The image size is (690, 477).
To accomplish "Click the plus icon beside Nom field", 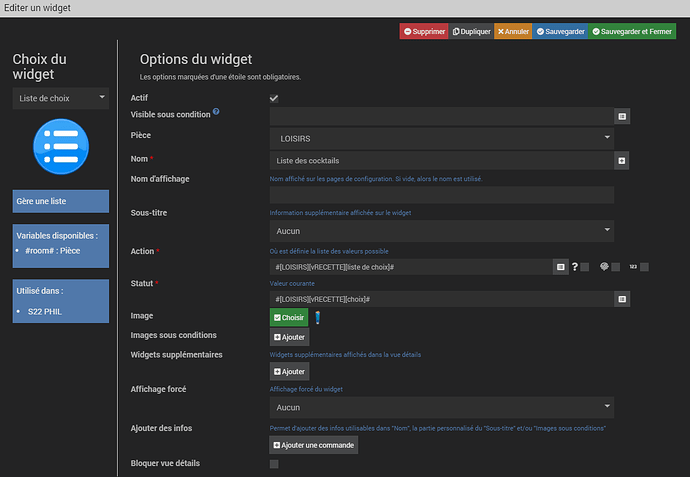I will point(622,160).
